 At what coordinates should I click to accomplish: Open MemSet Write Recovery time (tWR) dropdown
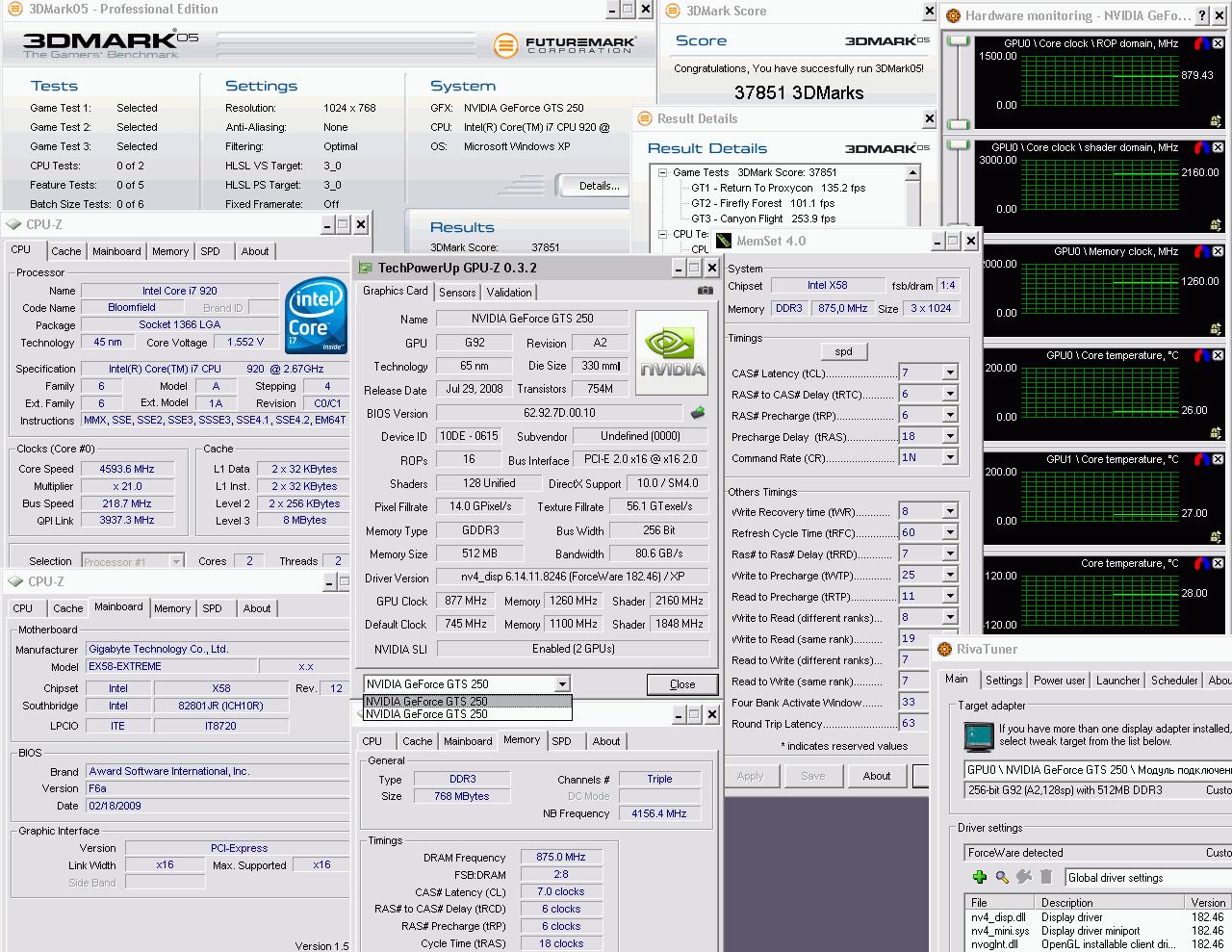click(950, 511)
